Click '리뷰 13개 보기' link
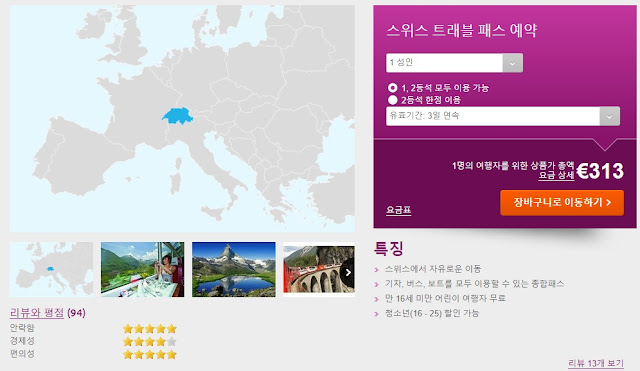Image resolution: width=640 pixels, height=371 pixels. coord(596,363)
